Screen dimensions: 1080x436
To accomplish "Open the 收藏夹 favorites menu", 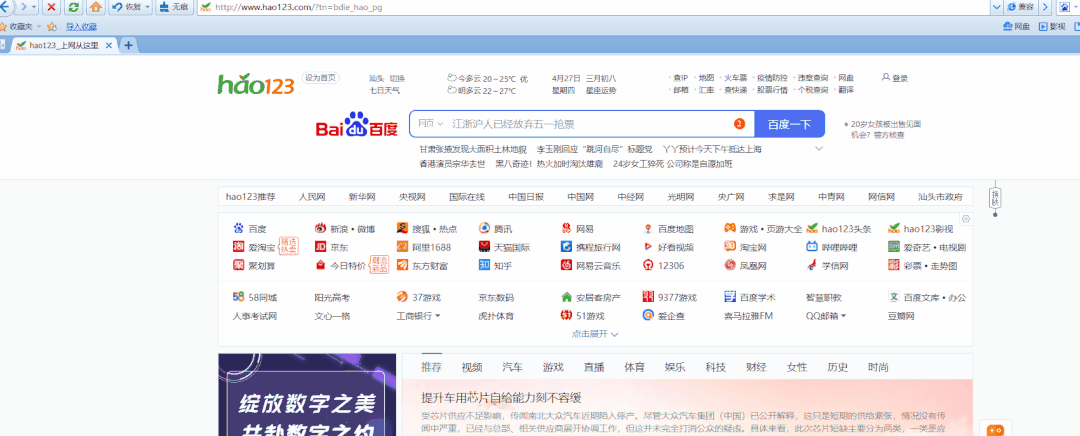I will [21, 26].
